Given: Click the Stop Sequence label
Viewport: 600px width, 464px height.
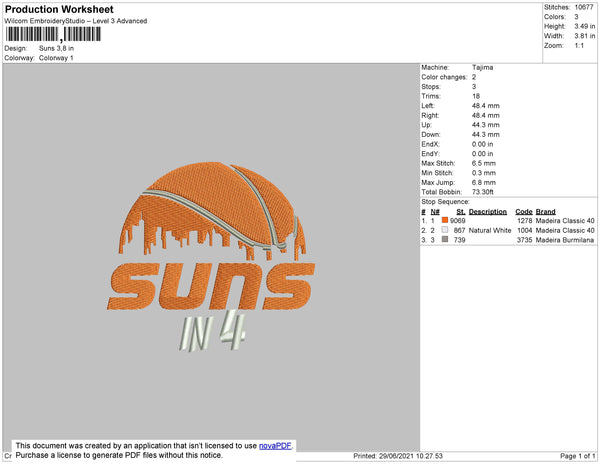Looking at the screenshot, I should (445, 202).
